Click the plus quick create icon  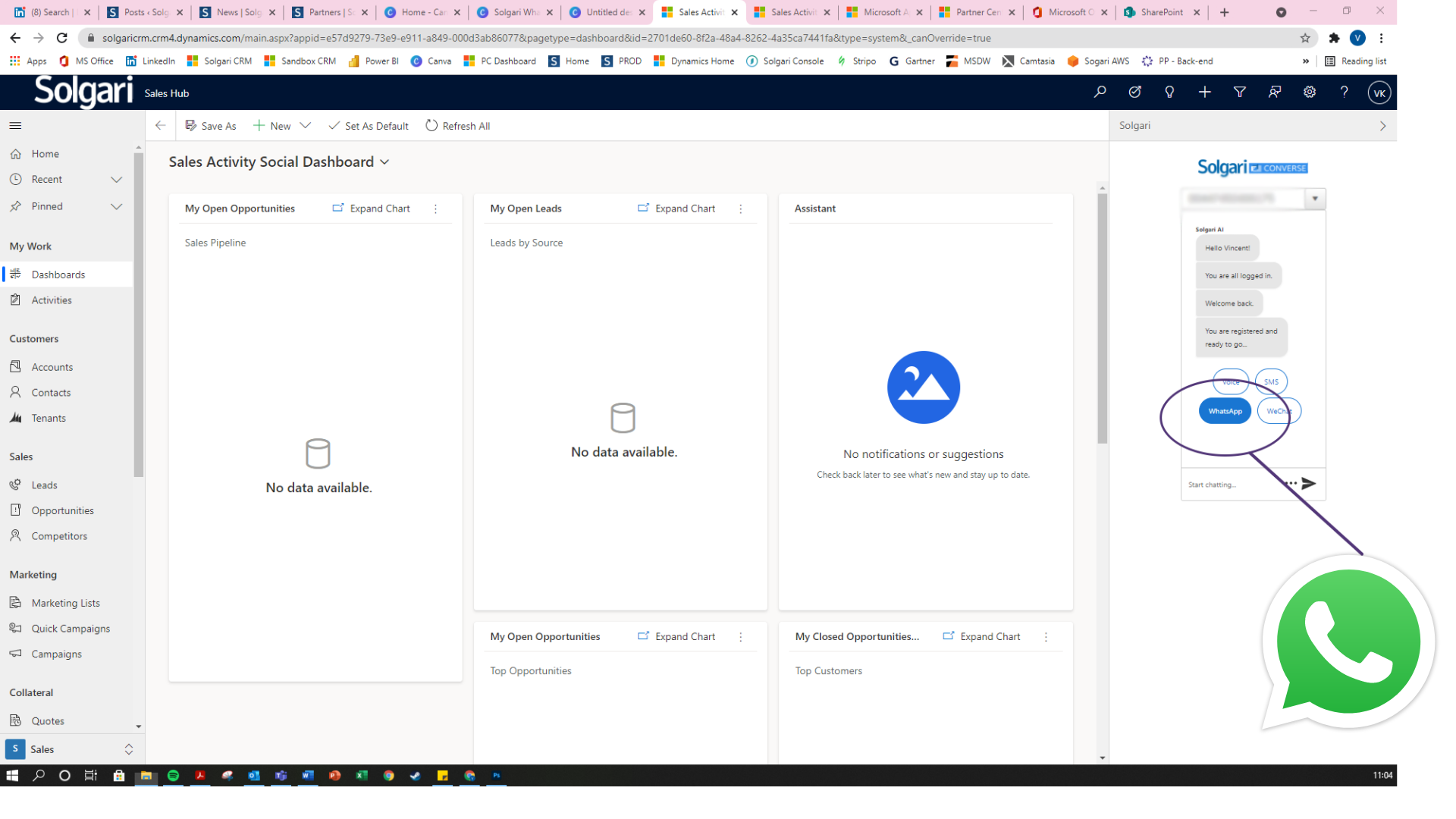pyautogui.click(x=1204, y=93)
